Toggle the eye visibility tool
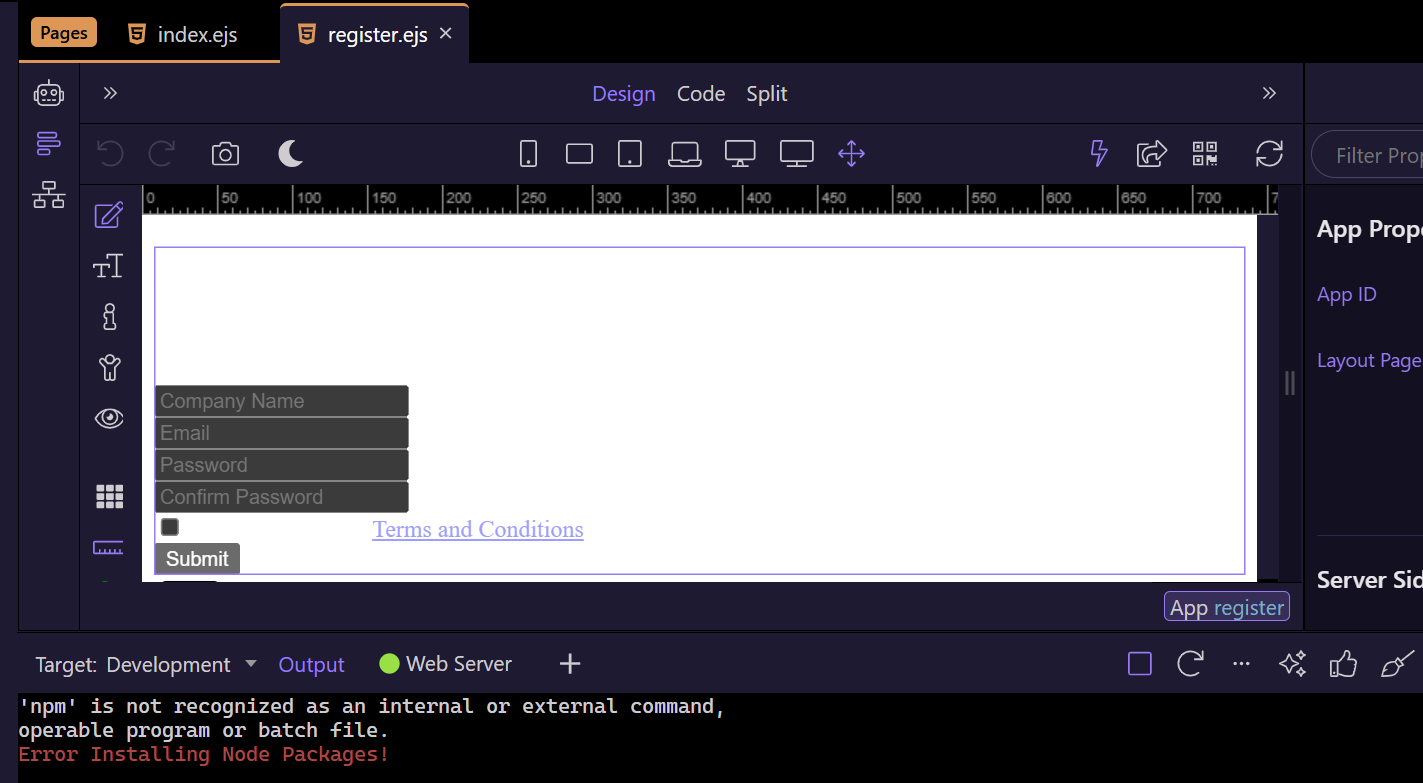Image resolution: width=1423 pixels, height=783 pixels. 109,418
